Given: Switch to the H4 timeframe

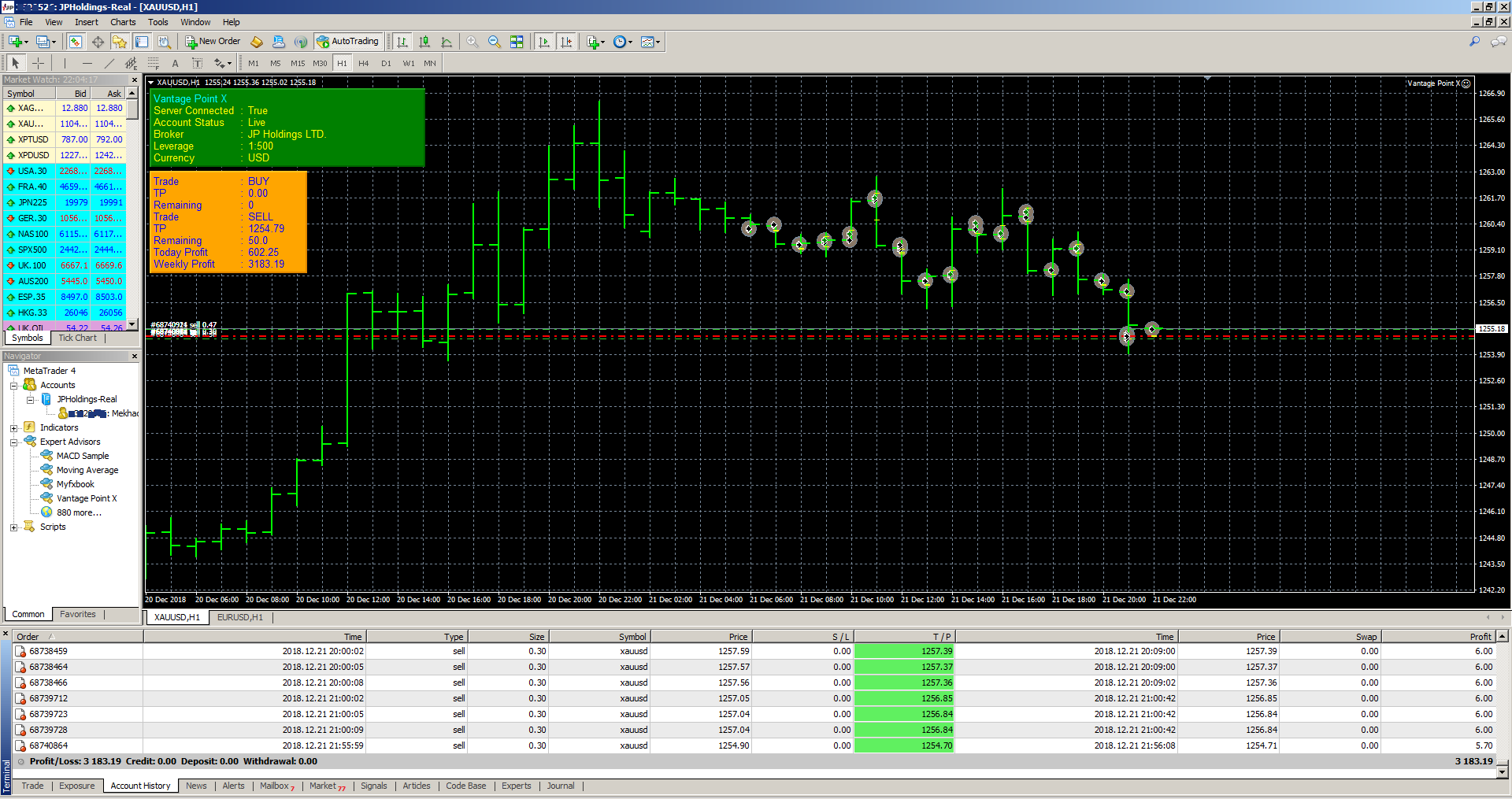Looking at the screenshot, I should (363, 63).
